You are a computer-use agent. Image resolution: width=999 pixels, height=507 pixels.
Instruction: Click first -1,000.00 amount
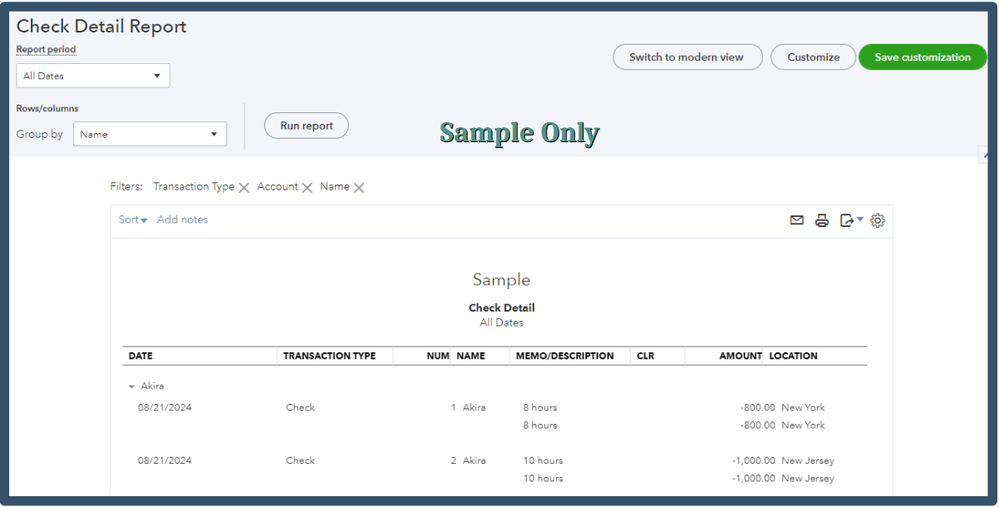pos(754,461)
